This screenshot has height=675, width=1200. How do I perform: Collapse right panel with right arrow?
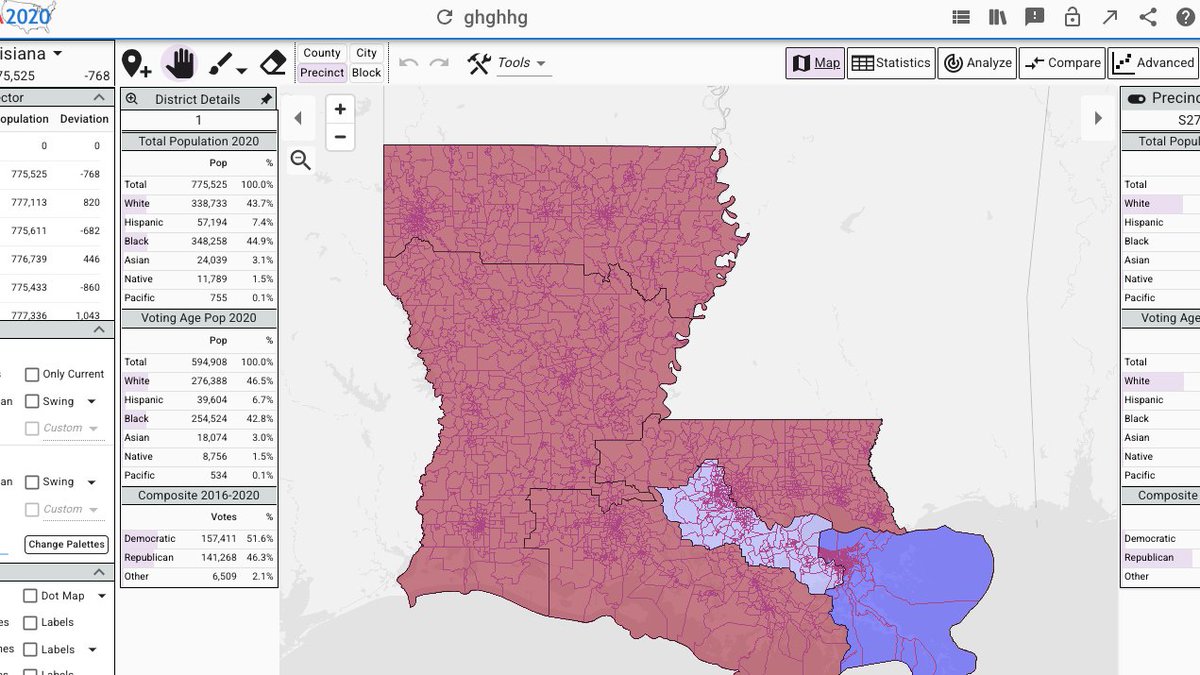pos(1098,118)
